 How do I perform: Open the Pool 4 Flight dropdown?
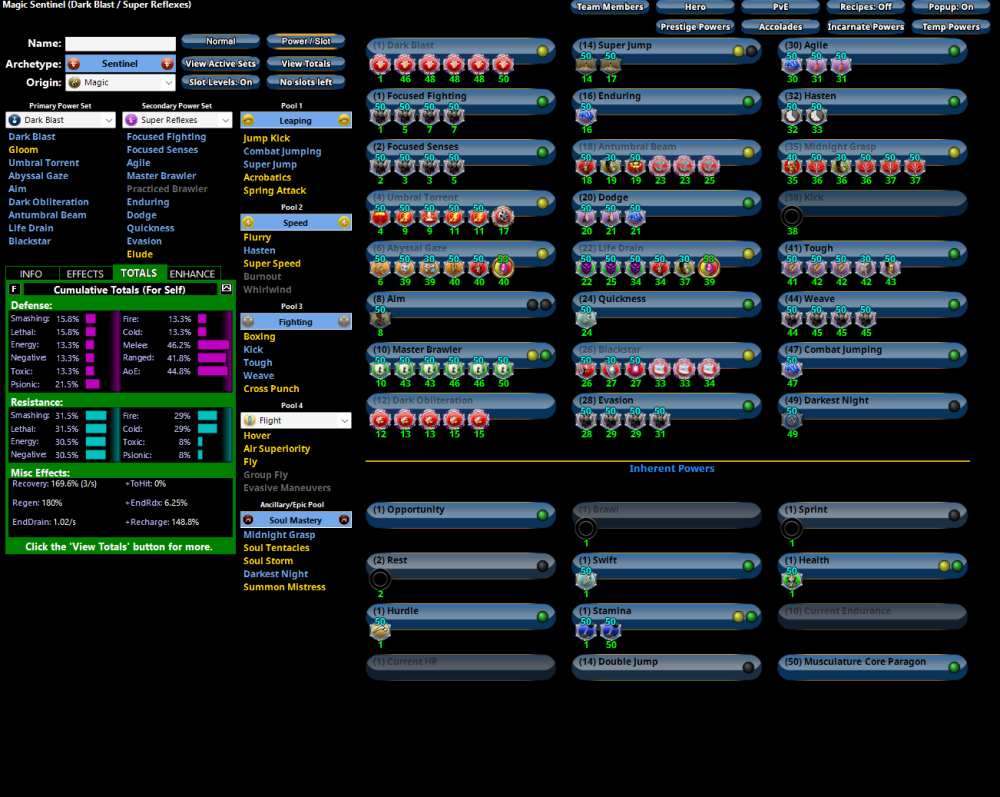296,421
